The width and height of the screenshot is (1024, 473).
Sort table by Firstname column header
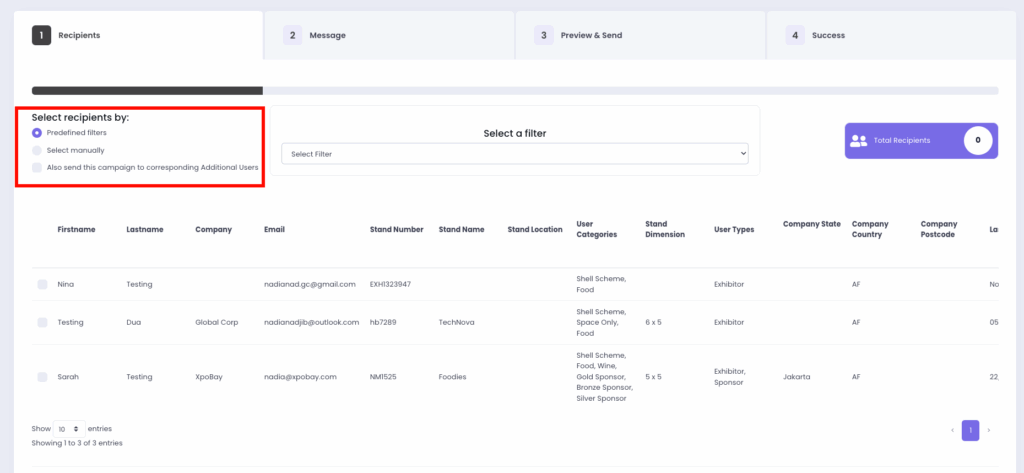click(x=76, y=230)
